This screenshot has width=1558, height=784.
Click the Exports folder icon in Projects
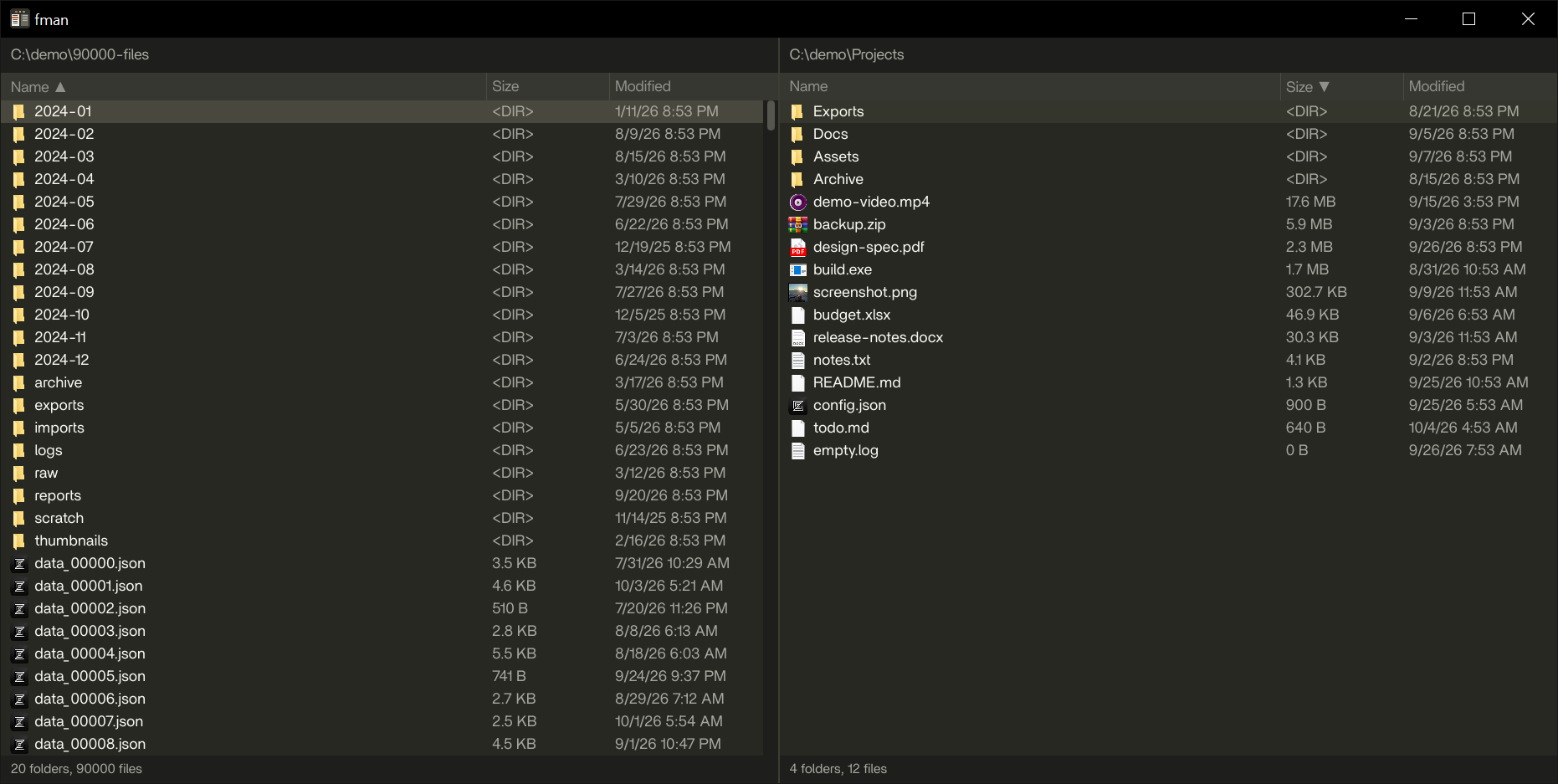tap(798, 111)
